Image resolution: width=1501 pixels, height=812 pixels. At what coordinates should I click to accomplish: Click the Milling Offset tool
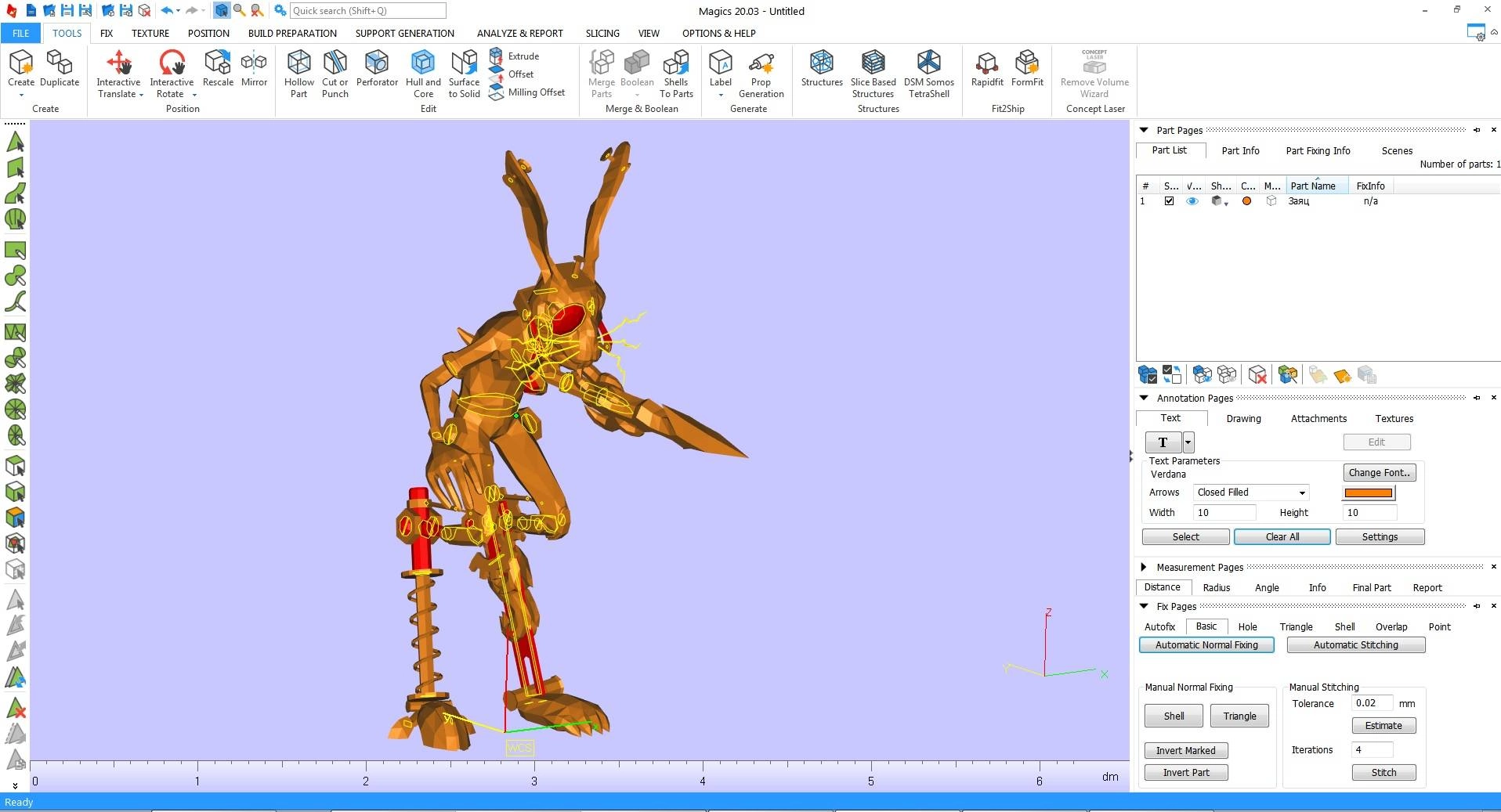[x=526, y=92]
